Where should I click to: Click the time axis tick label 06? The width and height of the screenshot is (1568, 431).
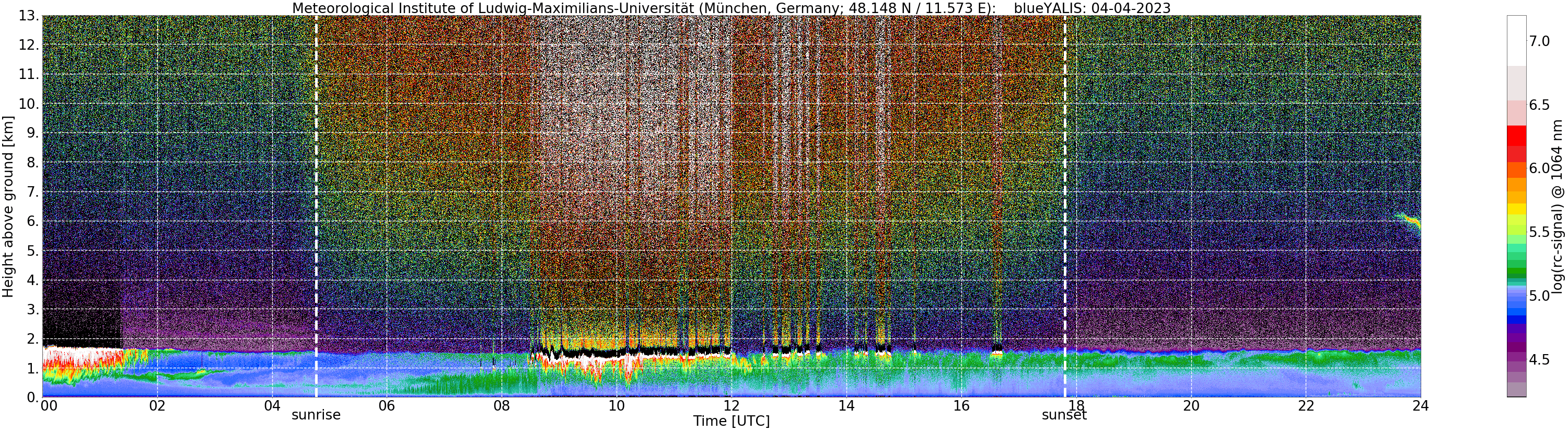click(387, 406)
